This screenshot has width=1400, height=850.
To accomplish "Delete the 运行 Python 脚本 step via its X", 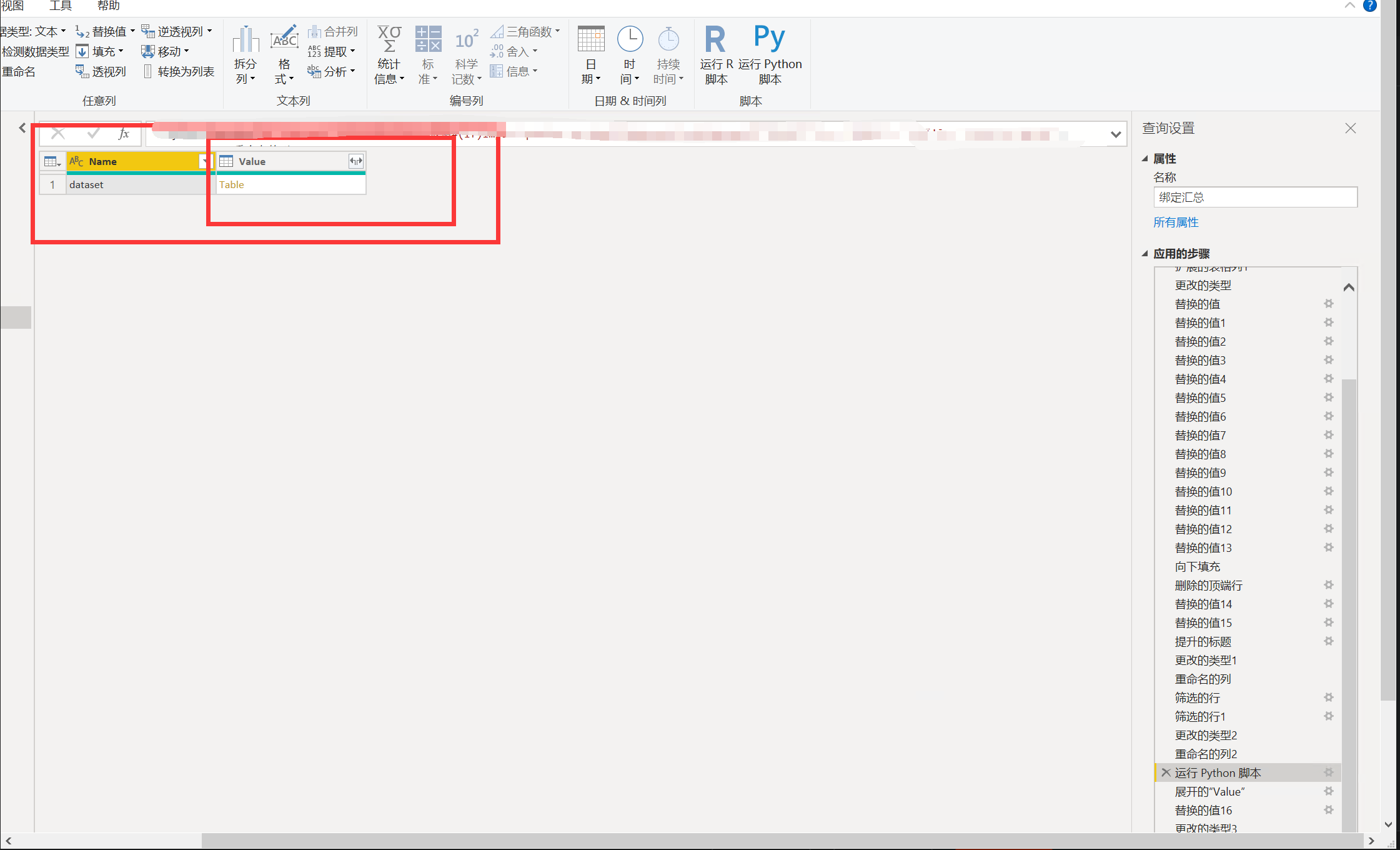I will [1166, 772].
